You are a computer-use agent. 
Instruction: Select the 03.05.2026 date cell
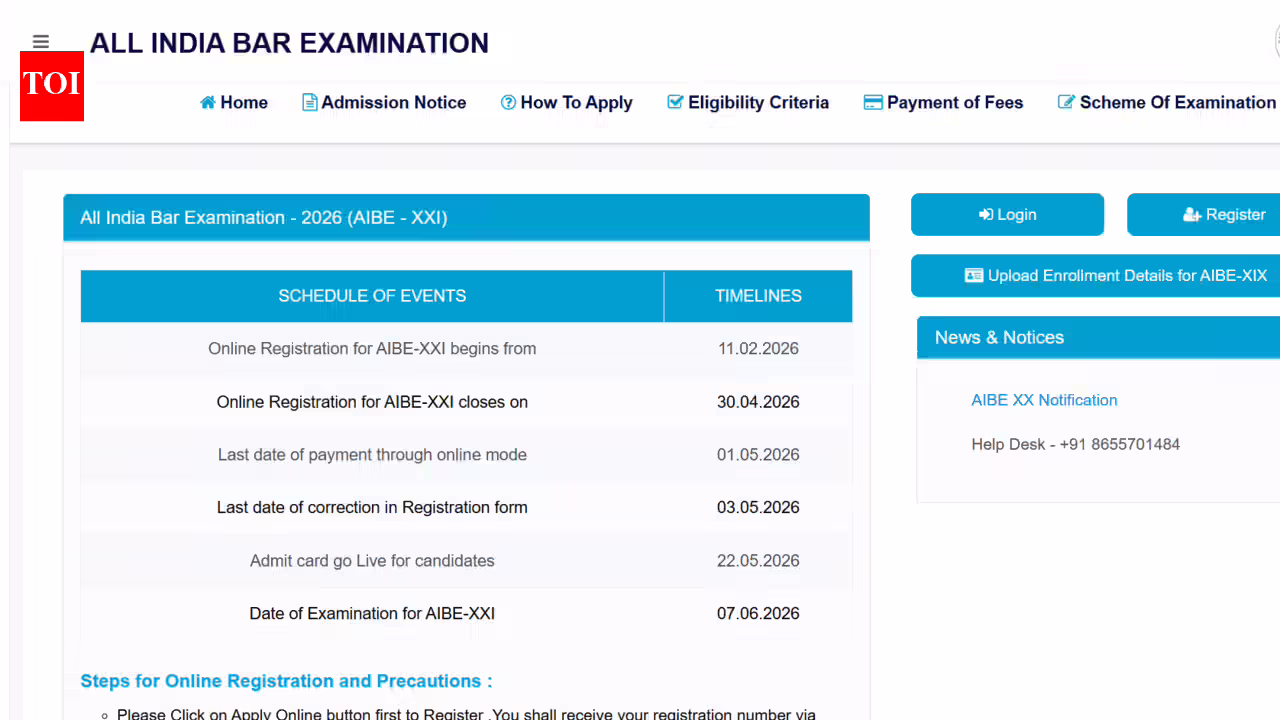click(x=758, y=508)
